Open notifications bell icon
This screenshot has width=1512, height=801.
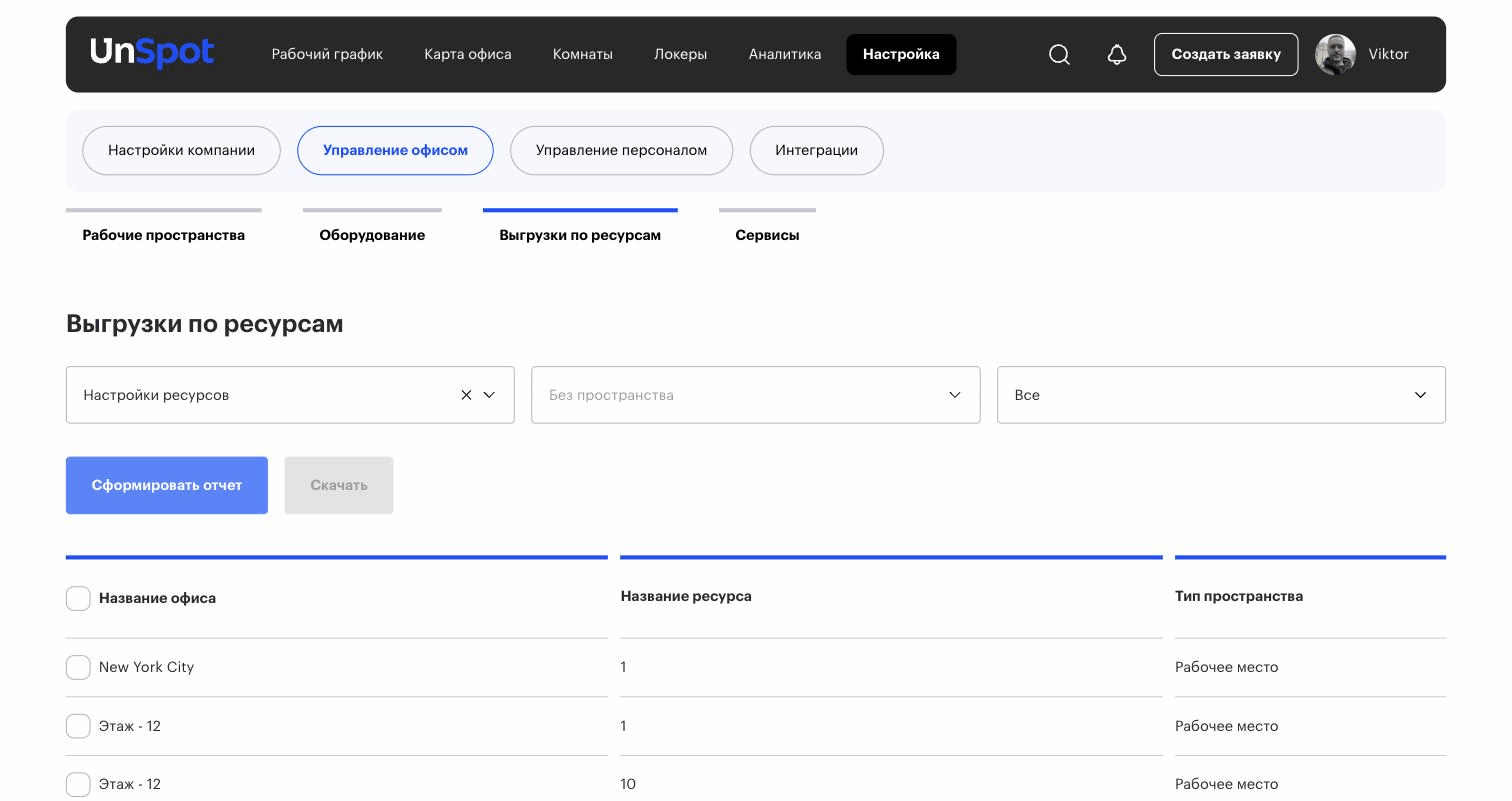(x=1117, y=55)
